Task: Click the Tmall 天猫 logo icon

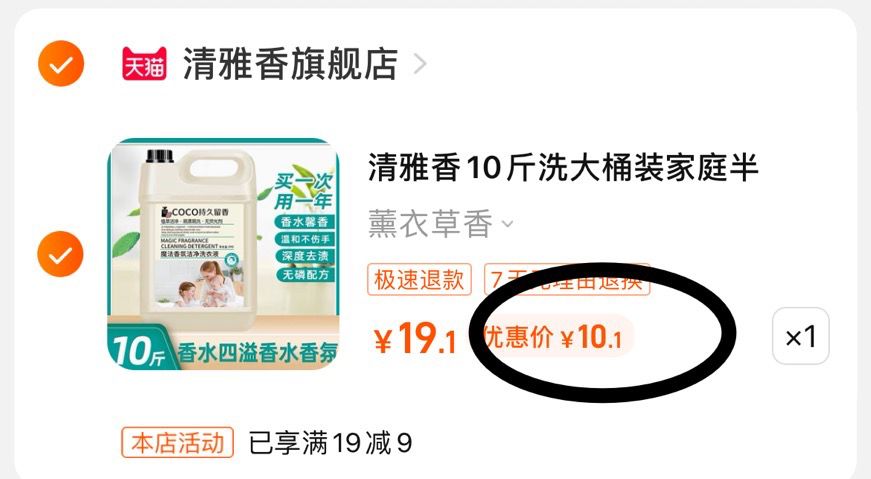Action: coord(144,63)
